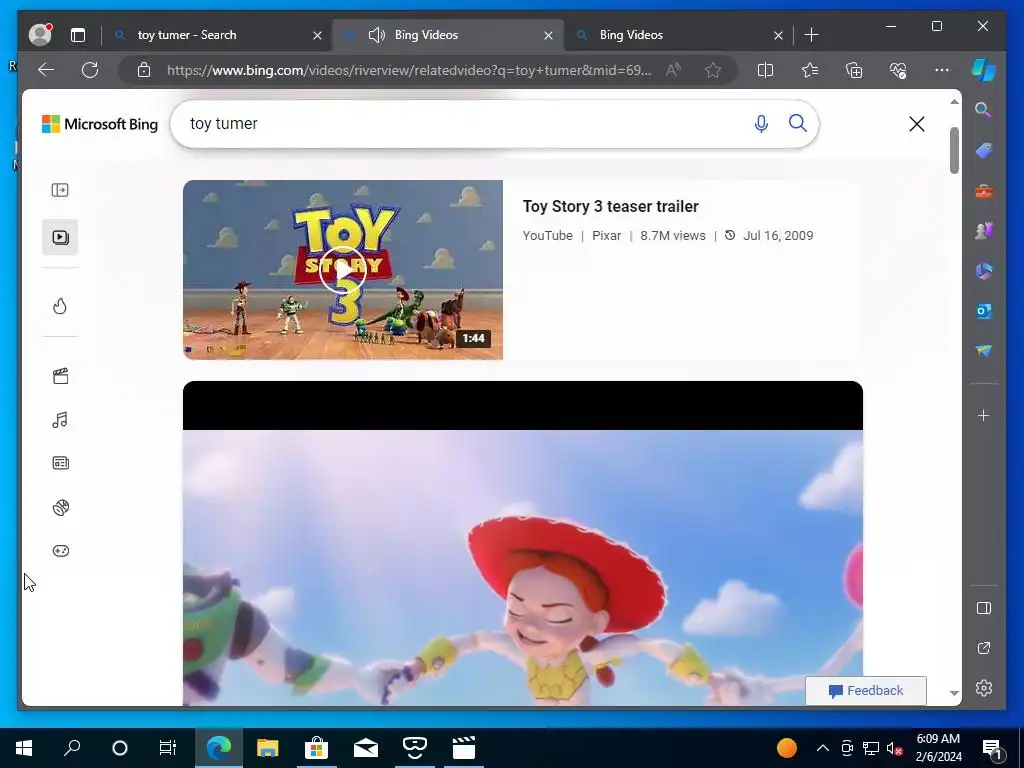Screen dimensions: 1024x768
Task: Open sidebar Shopping tag icon
Action: tap(984, 151)
